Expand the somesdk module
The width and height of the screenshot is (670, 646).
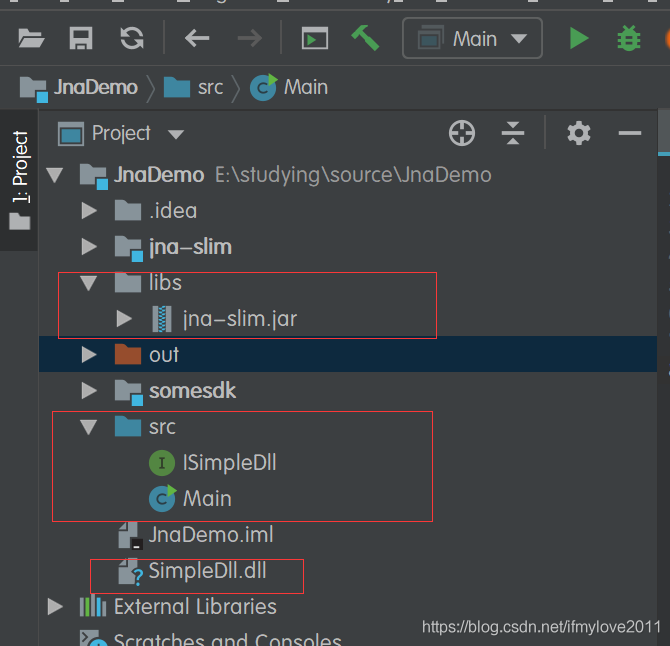89,391
